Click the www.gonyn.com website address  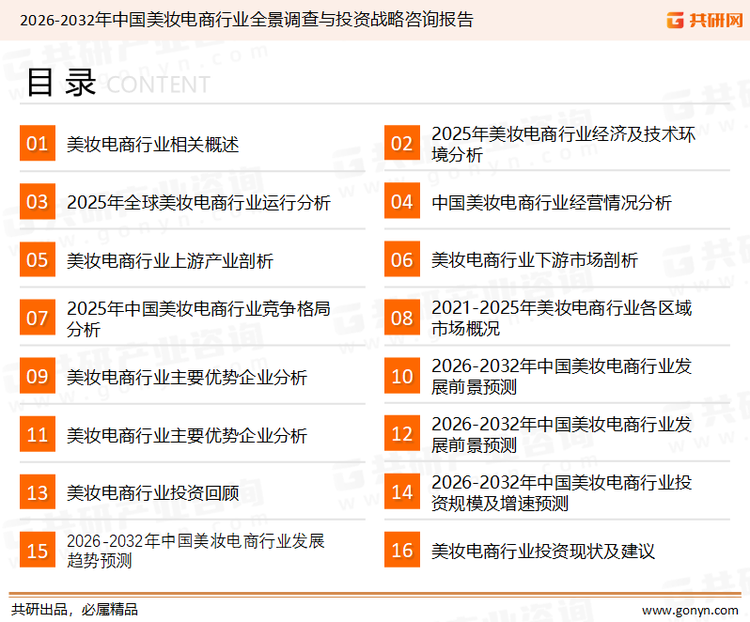pos(690,608)
